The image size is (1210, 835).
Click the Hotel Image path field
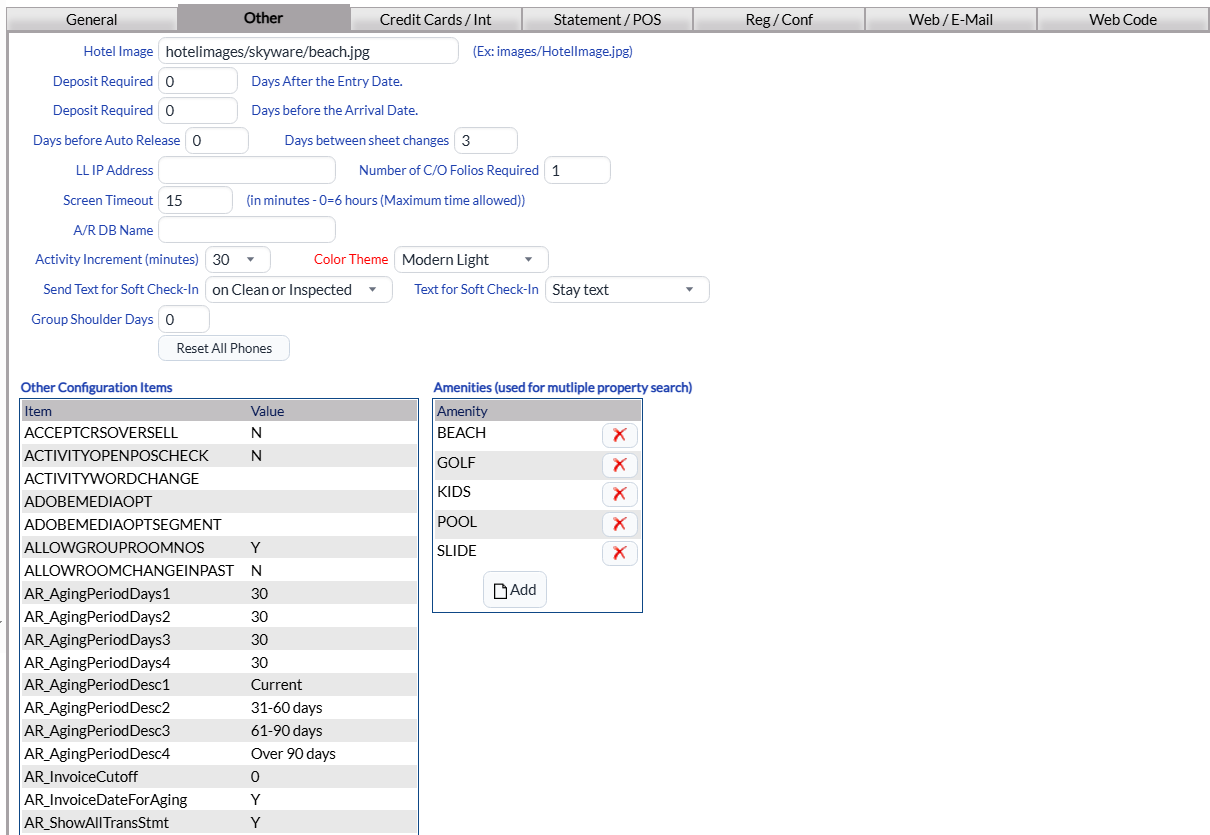point(307,51)
